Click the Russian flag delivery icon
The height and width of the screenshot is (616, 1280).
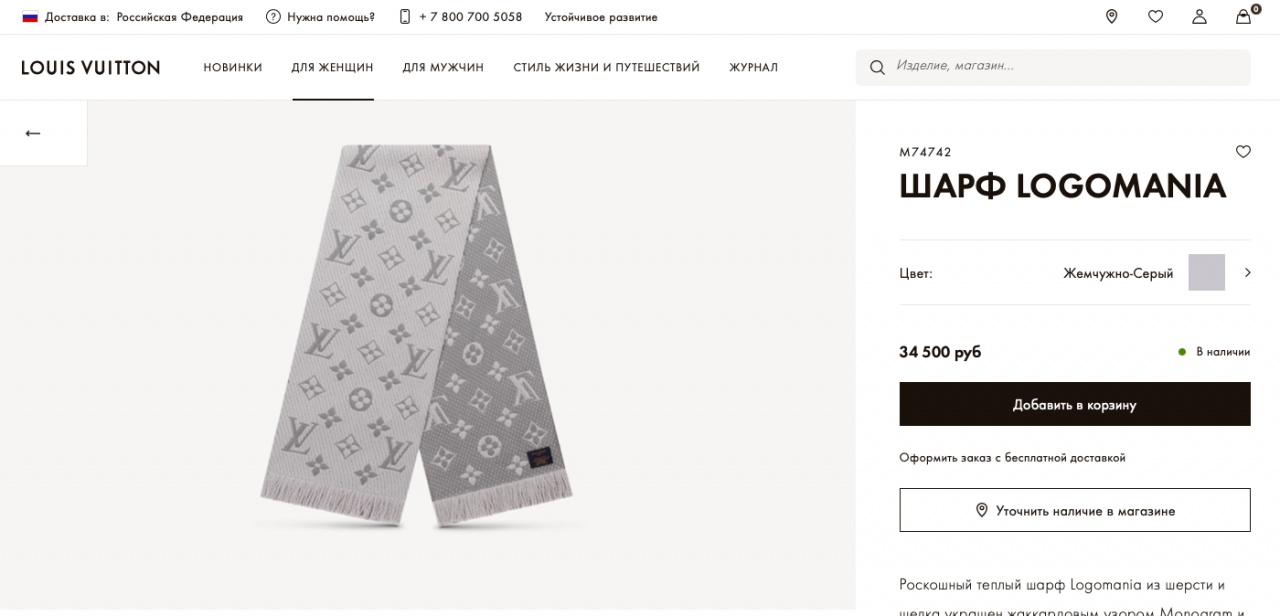tap(30, 17)
